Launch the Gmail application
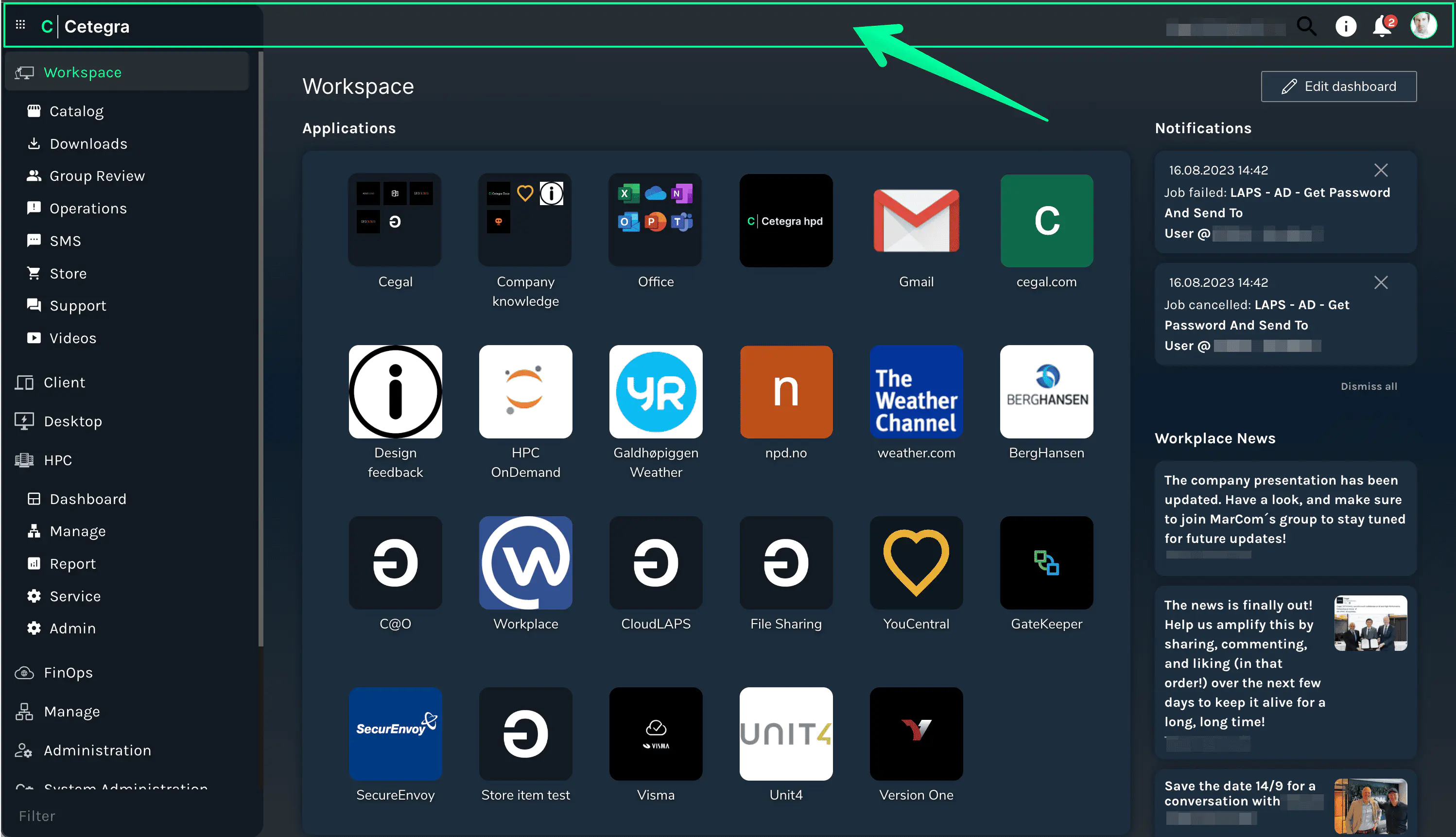1456x837 pixels. (916, 221)
